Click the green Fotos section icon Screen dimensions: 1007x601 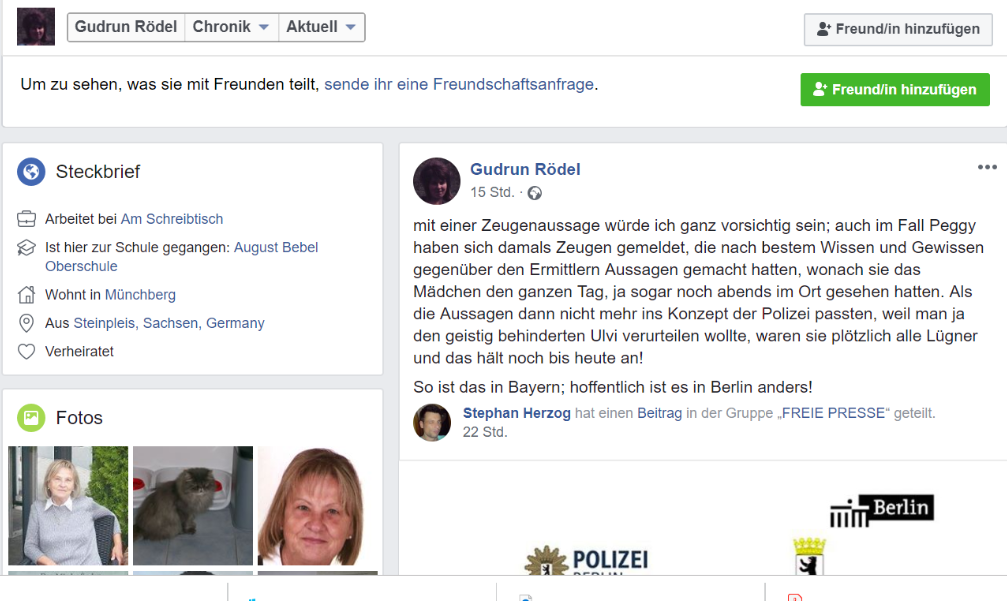31,417
